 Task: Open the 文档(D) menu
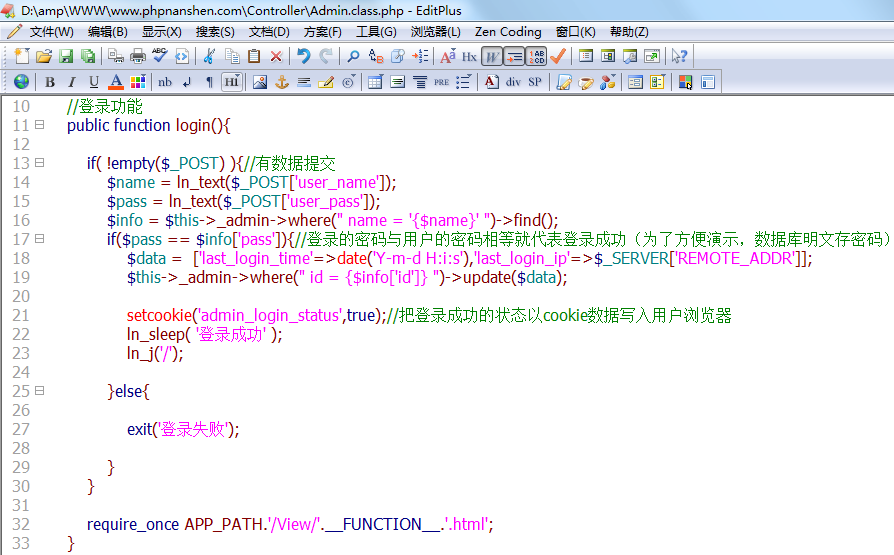[269, 32]
